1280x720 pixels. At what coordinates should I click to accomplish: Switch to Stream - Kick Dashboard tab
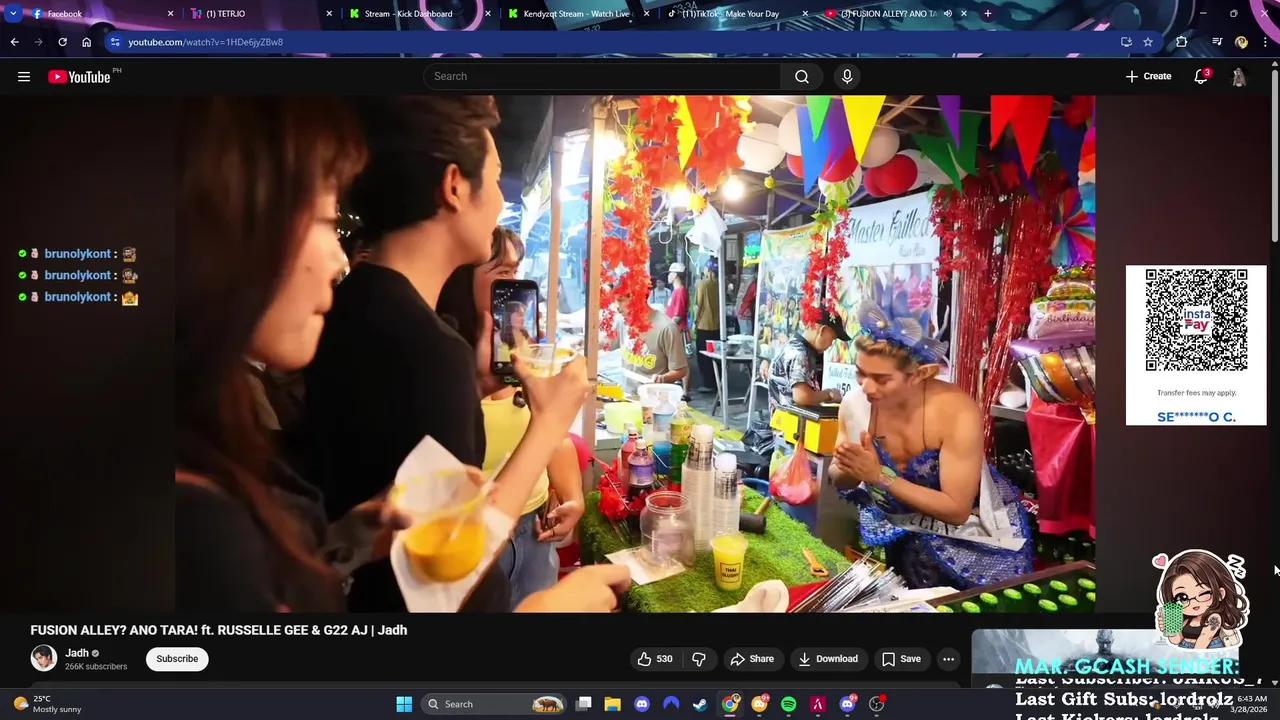click(418, 14)
